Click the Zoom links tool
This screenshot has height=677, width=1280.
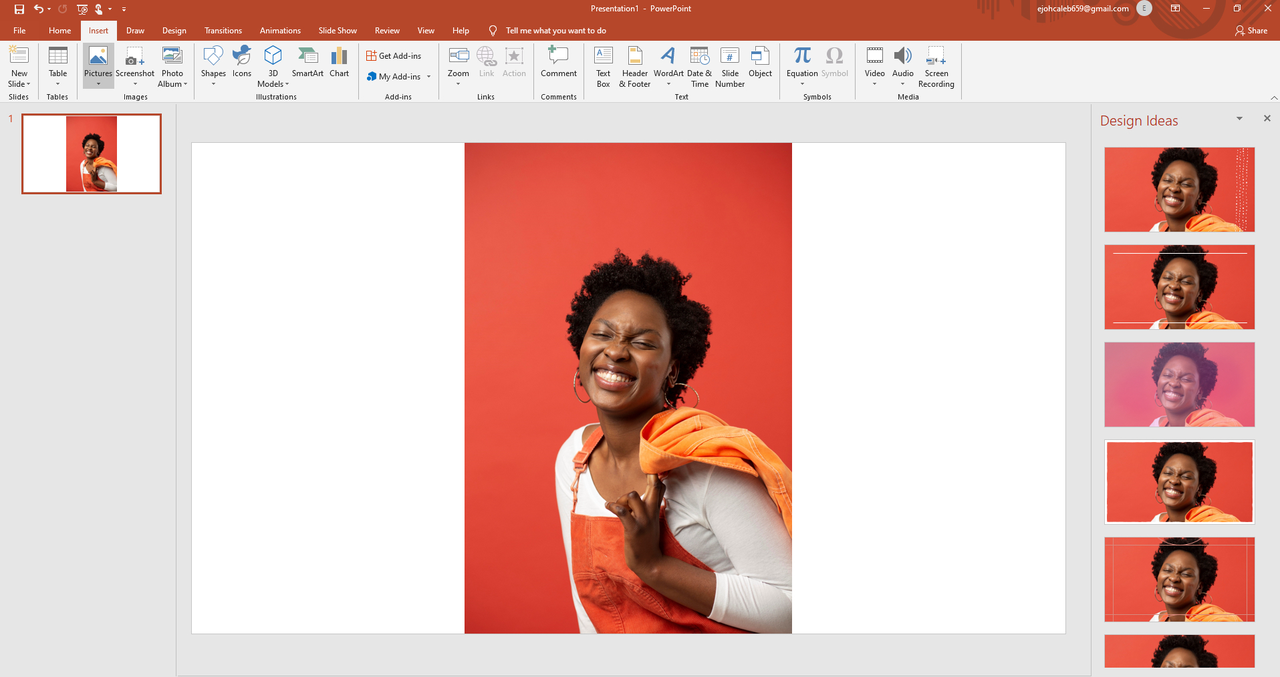click(458, 67)
